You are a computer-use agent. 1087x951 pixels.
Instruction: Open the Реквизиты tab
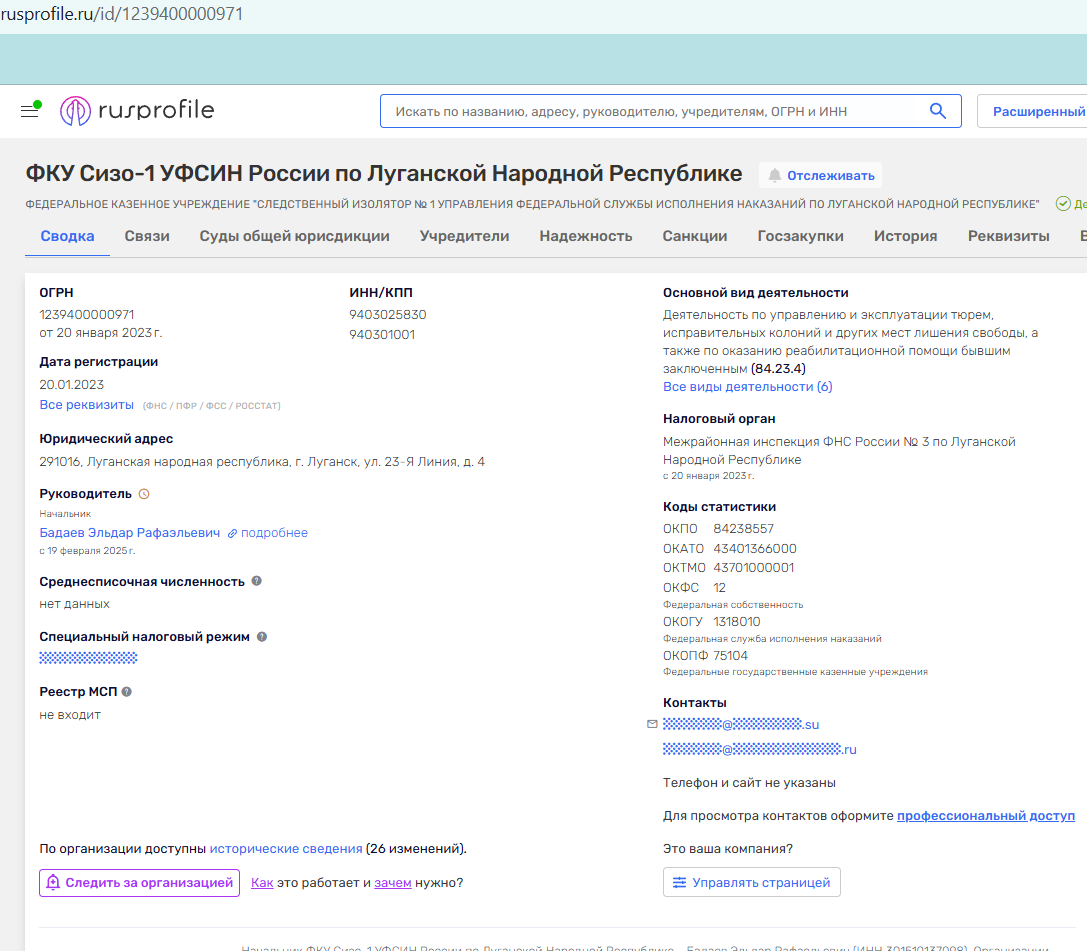[1009, 236]
